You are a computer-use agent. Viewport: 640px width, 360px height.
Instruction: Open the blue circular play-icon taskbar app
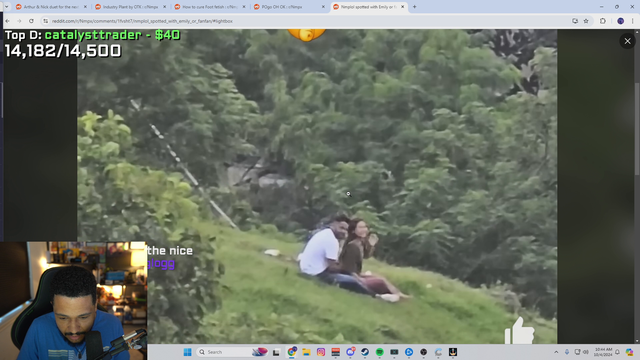[x=409, y=352]
